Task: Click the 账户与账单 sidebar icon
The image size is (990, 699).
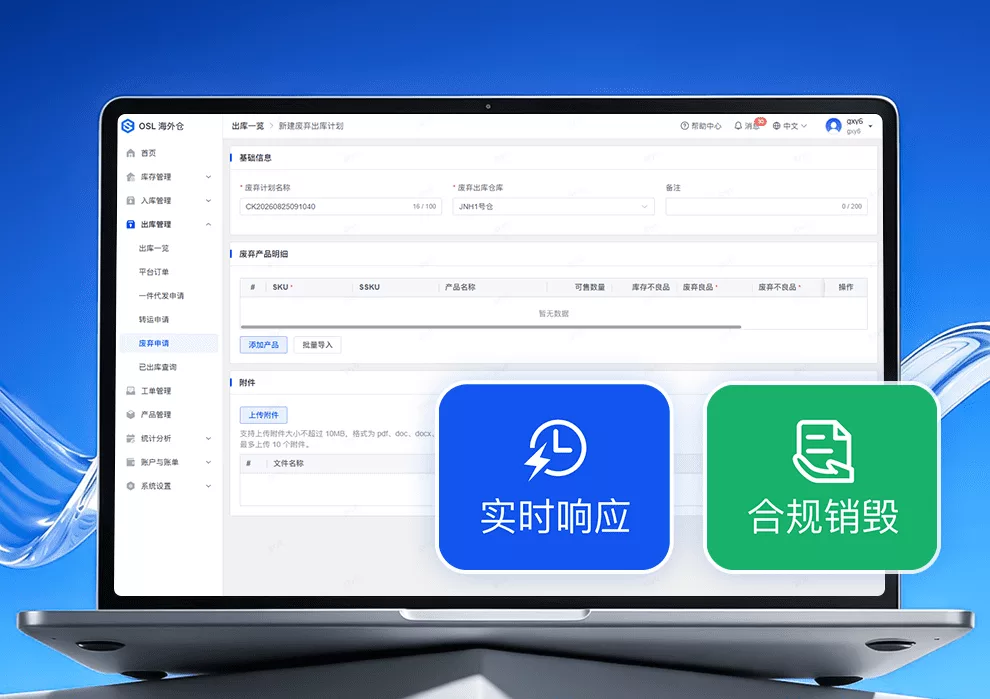Action: click(131, 462)
